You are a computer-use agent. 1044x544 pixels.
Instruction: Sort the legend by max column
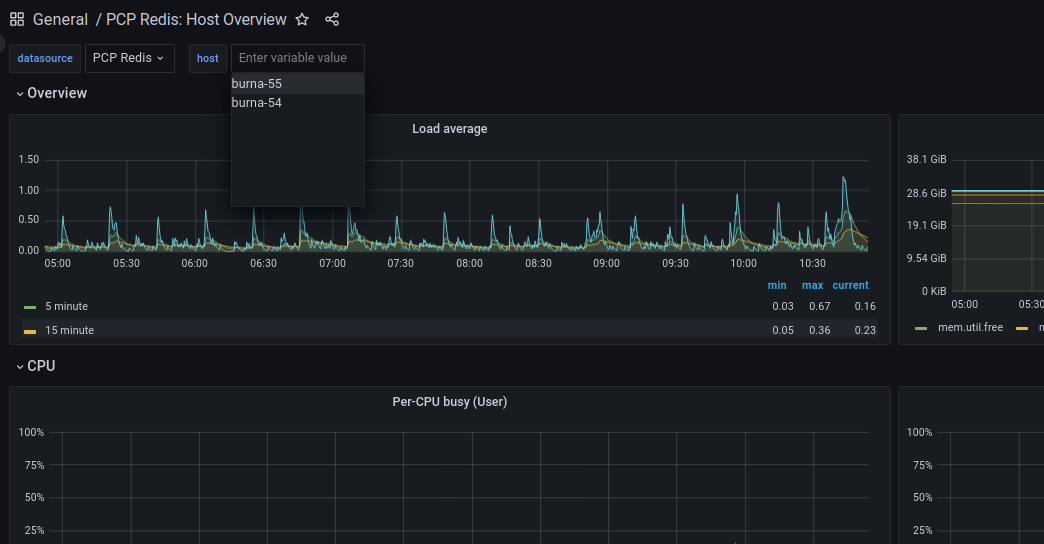(812, 285)
